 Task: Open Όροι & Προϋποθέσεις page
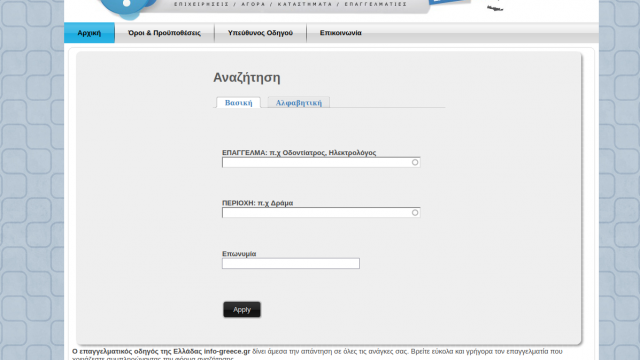pos(164,33)
